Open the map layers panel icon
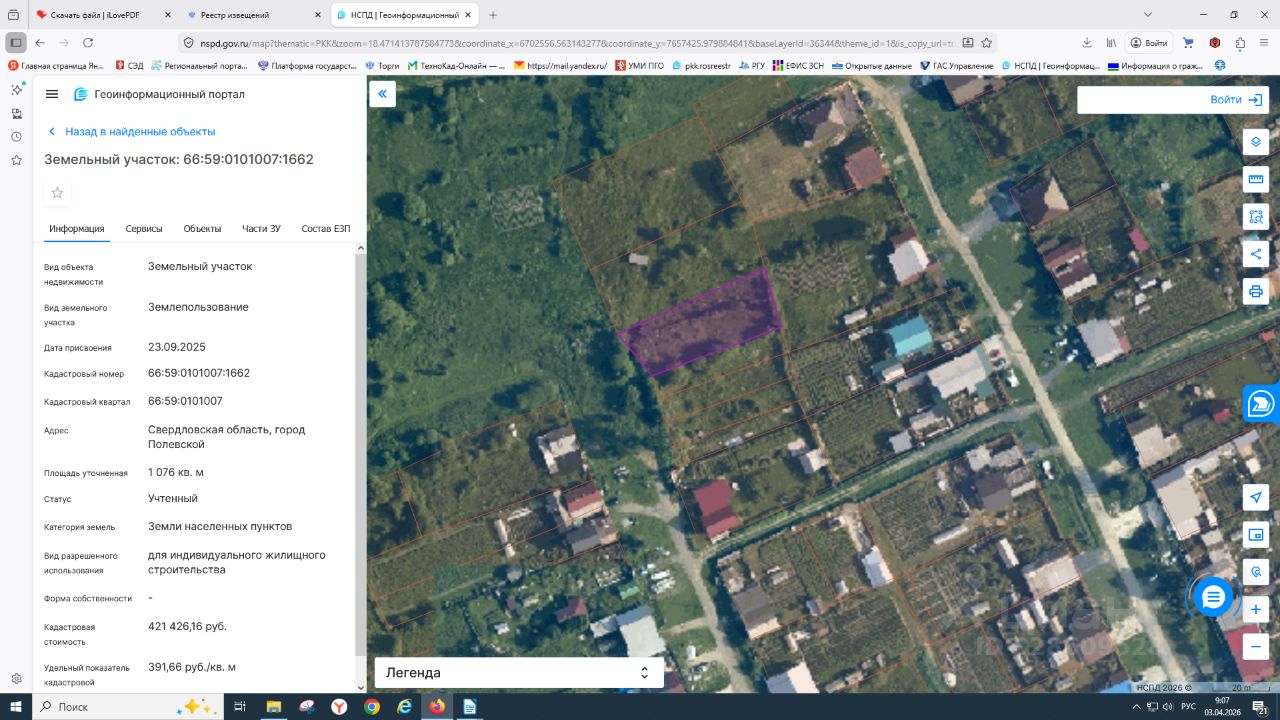1280x720 pixels. (x=1256, y=141)
